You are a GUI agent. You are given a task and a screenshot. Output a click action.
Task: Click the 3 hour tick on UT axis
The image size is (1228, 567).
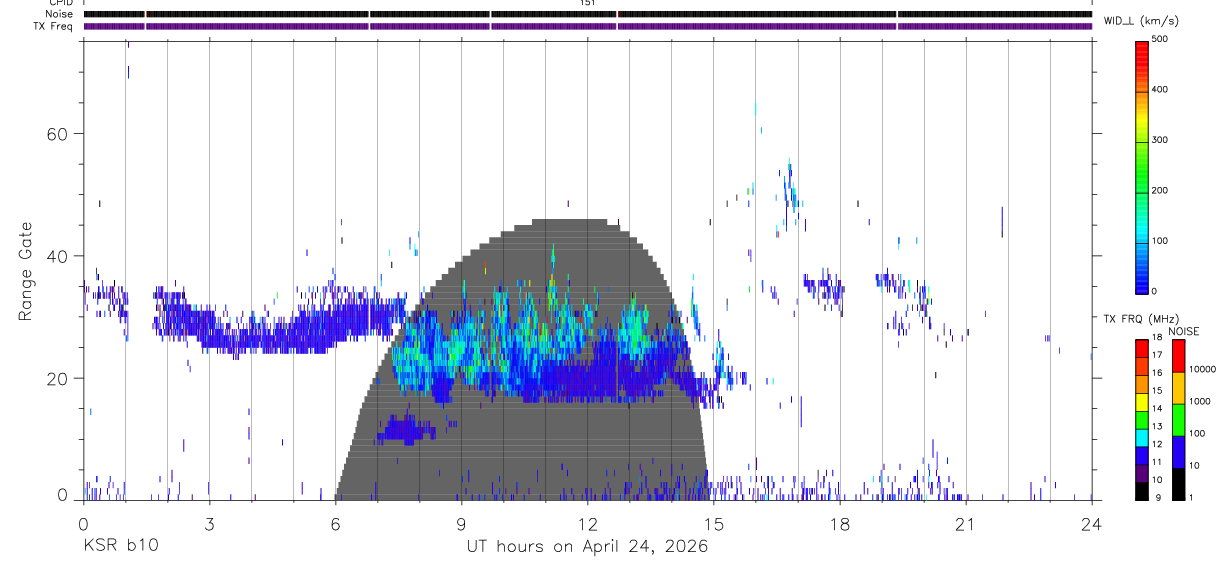[209, 523]
